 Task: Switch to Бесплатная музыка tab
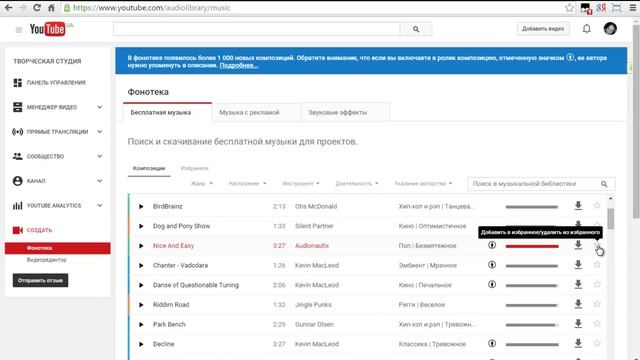coord(167,112)
